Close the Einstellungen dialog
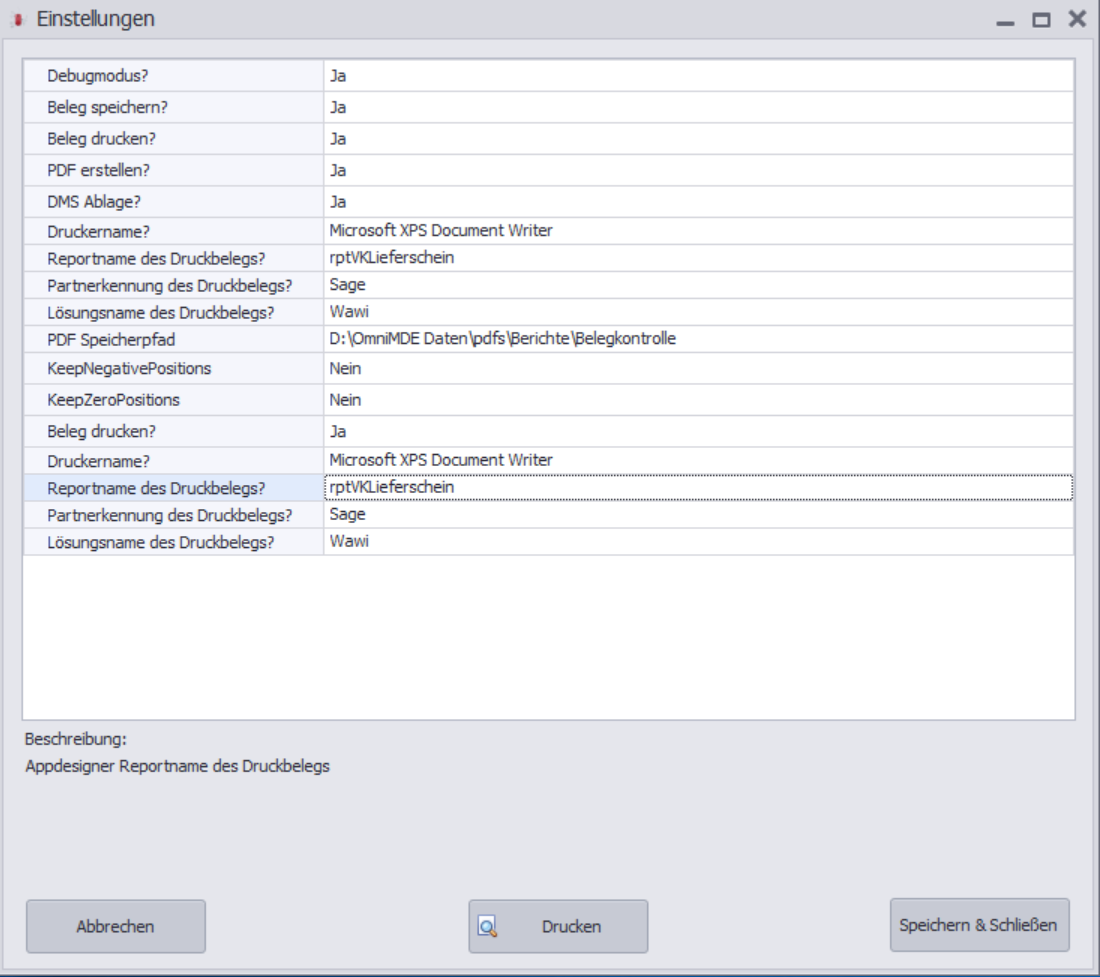The height and width of the screenshot is (977, 1100). click(1078, 19)
